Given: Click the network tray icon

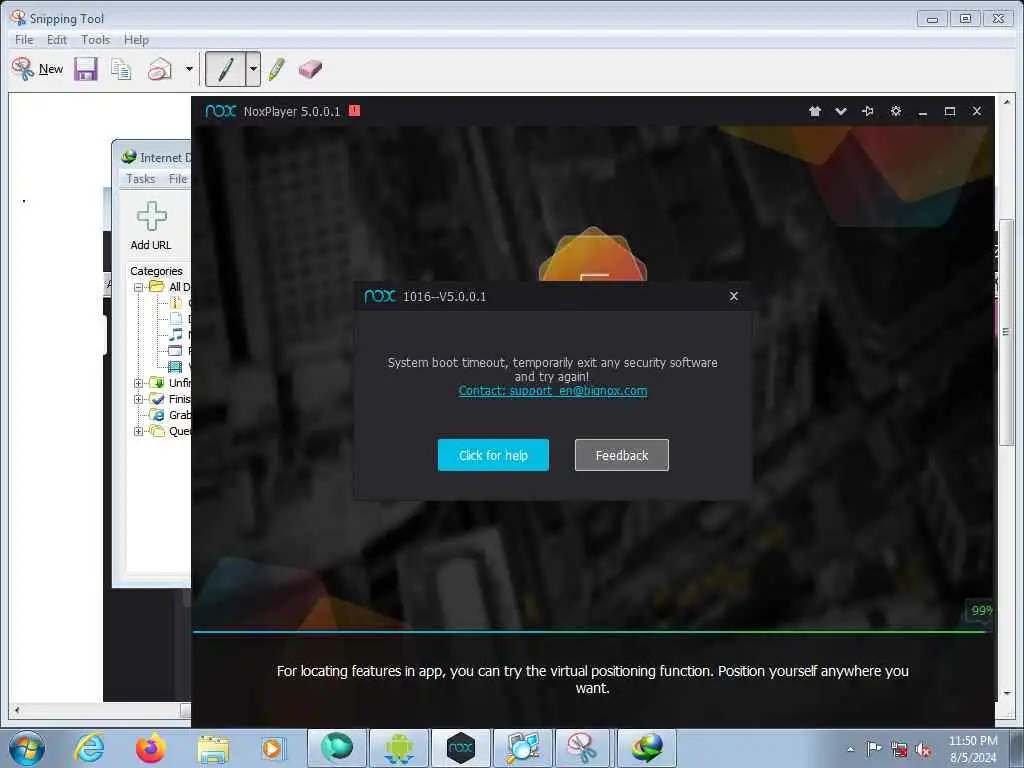Looking at the screenshot, I should click(x=899, y=750).
